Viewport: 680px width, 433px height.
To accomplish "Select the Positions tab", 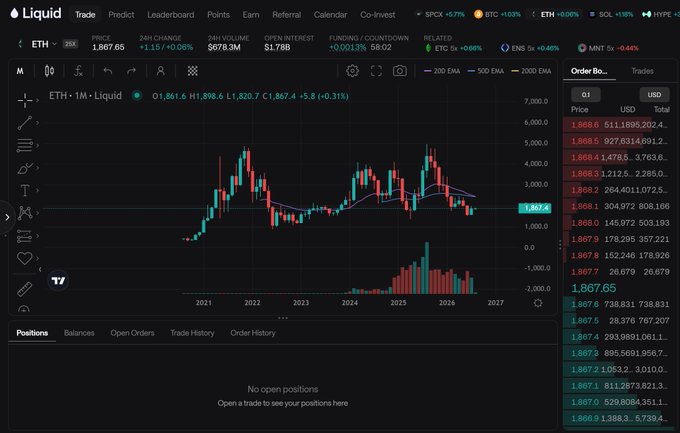I will tap(32, 333).
